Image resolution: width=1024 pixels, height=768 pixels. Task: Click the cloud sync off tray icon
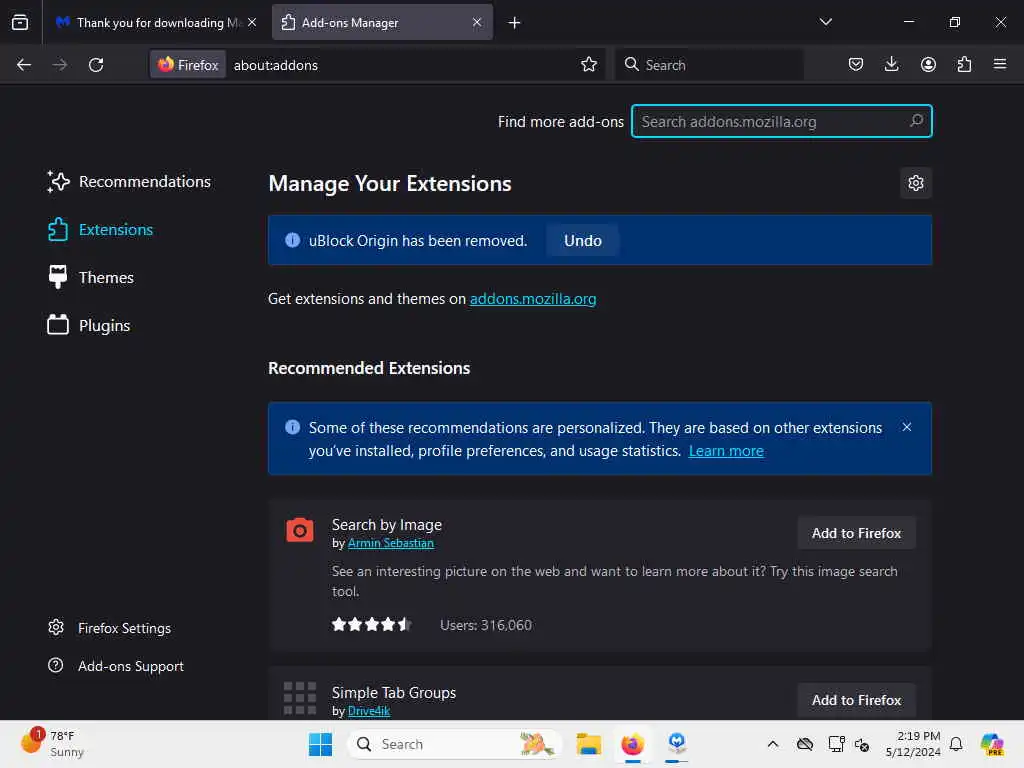coord(805,744)
